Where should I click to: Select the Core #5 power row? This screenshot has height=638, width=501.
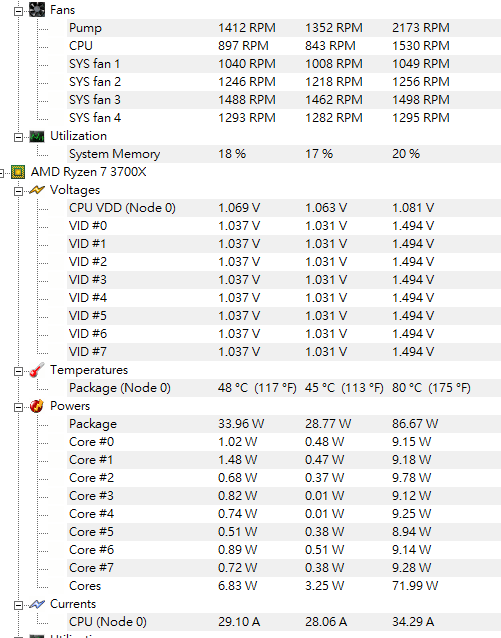[284, 532]
